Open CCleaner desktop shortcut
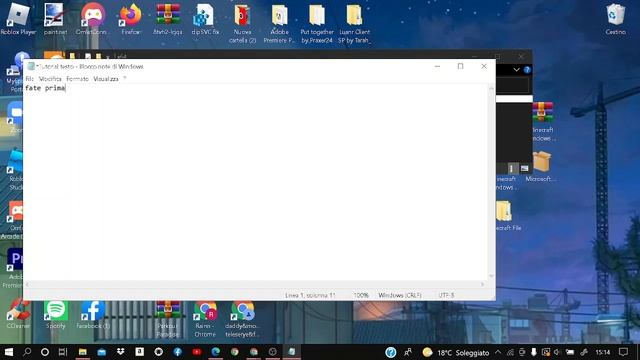This screenshot has height=360, width=640. (18, 314)
